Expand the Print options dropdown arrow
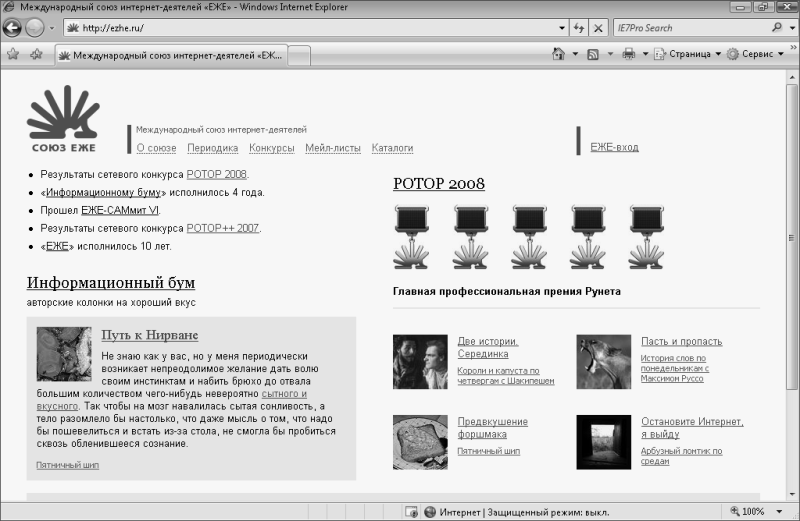Image resolution: width=800 pixels, height=521 pixels. click(645, 54)
